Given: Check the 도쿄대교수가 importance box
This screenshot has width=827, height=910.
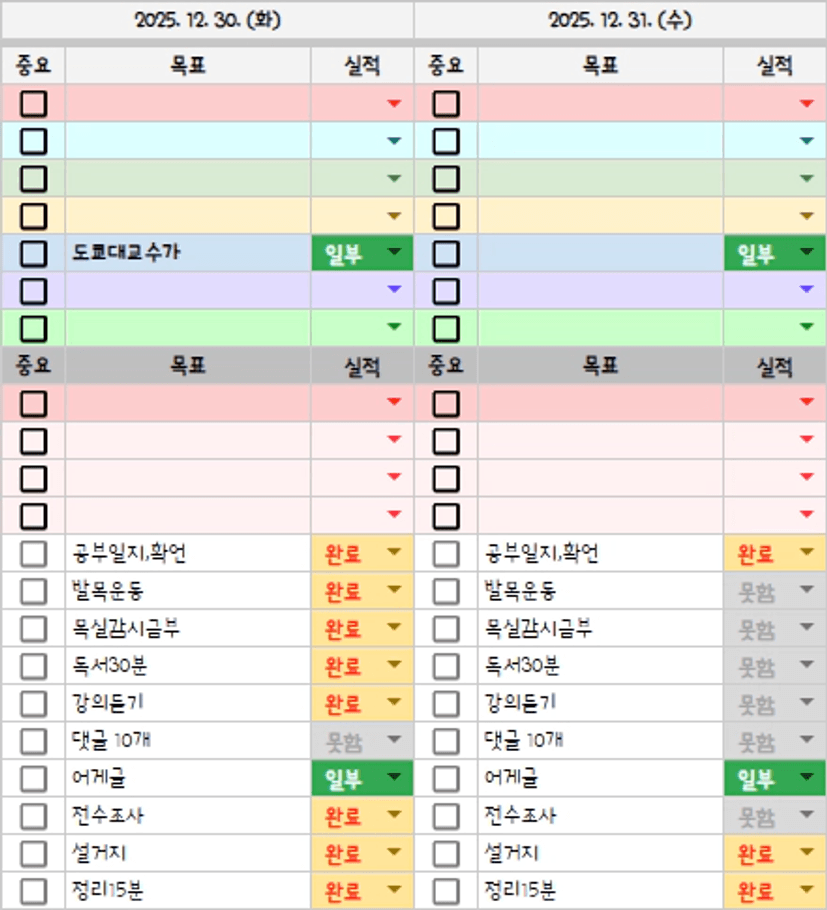Looking at the screenshot, I should click(34, 253).
